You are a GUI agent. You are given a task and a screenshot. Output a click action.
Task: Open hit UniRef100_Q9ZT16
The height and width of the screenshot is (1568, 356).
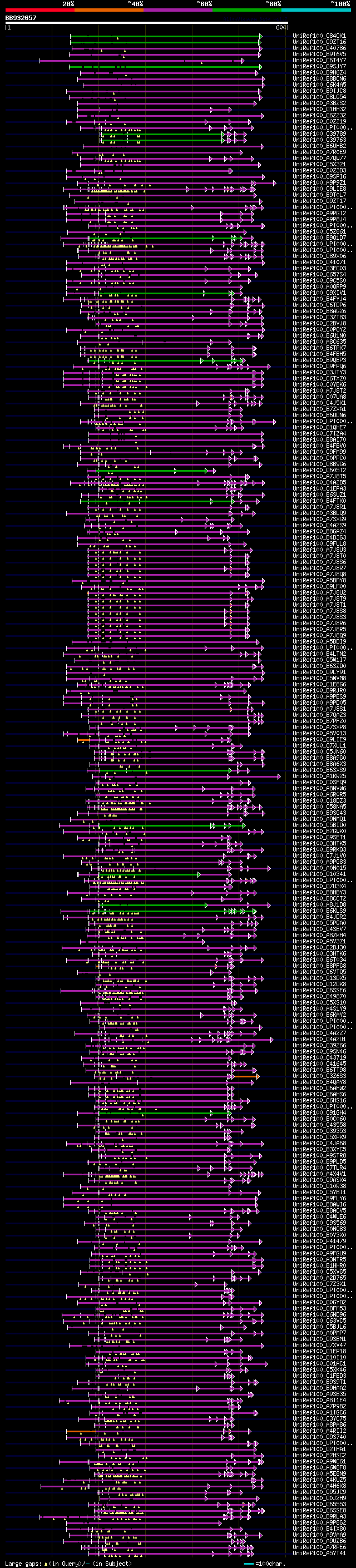coord(319,42)
